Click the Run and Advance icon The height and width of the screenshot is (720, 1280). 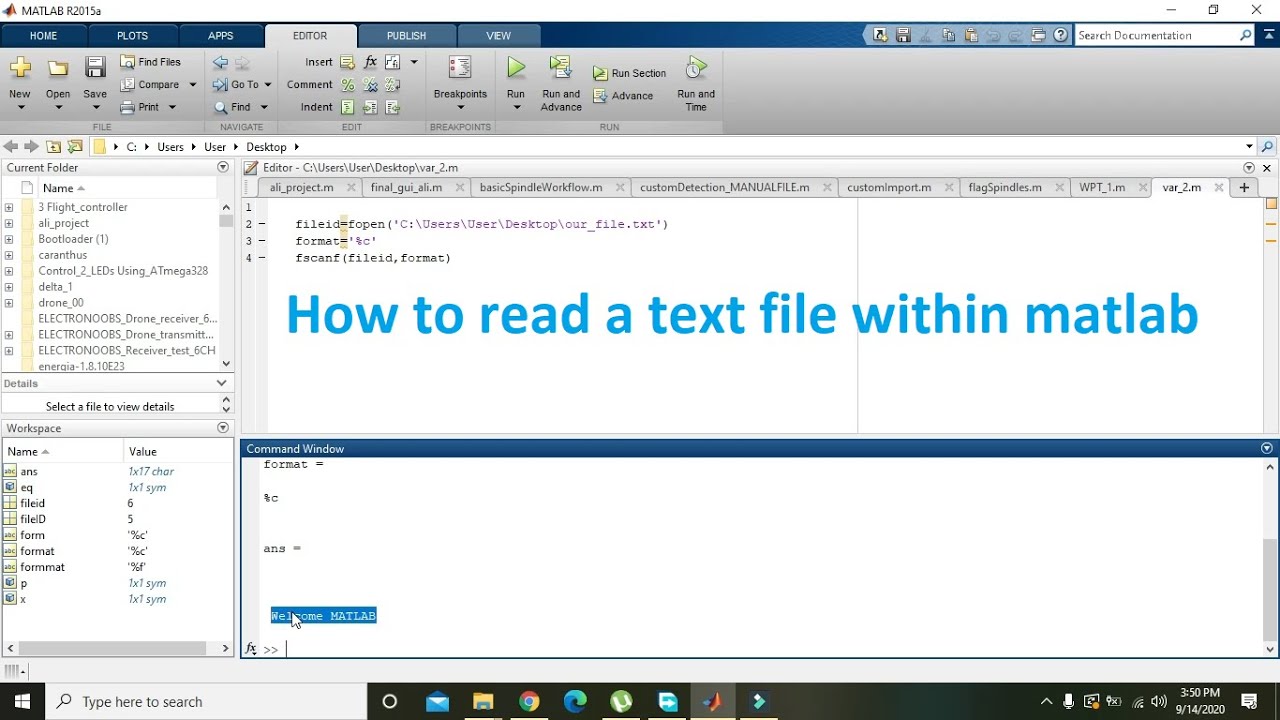click(x=560, y=68)
